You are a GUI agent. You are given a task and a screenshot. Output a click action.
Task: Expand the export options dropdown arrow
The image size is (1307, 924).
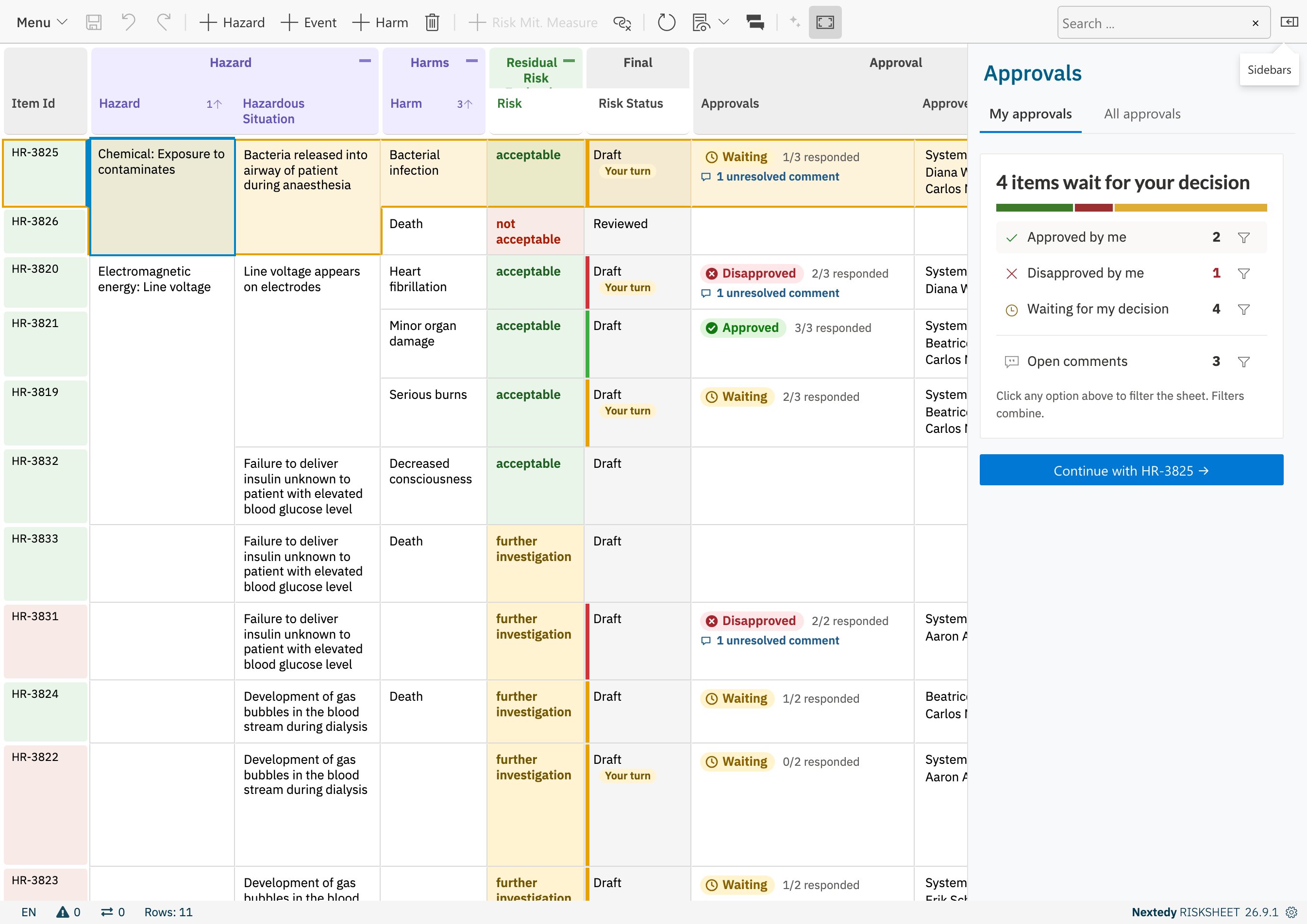coord(723,23)
